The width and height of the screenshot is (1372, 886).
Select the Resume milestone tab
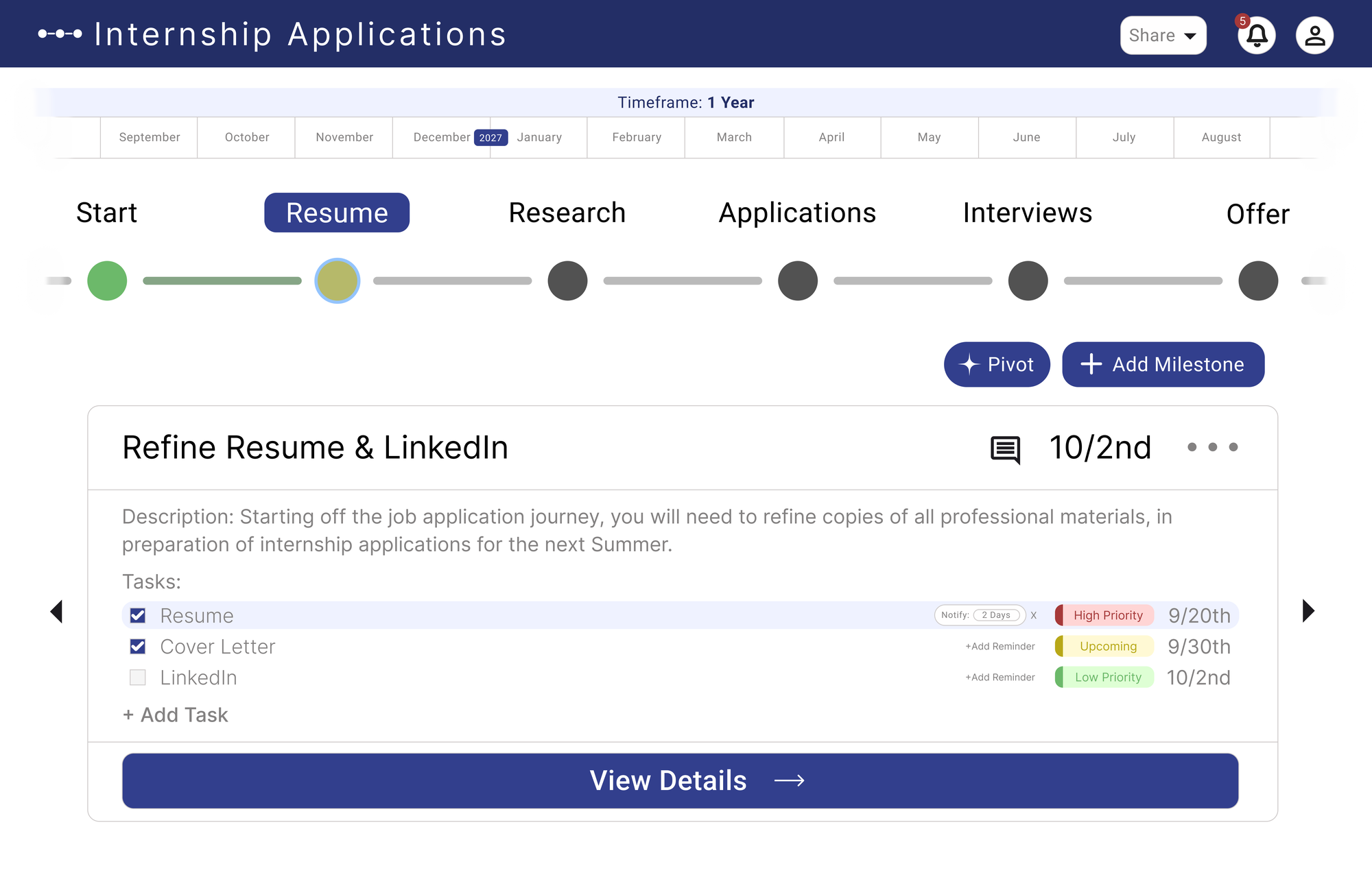point(337,213)
